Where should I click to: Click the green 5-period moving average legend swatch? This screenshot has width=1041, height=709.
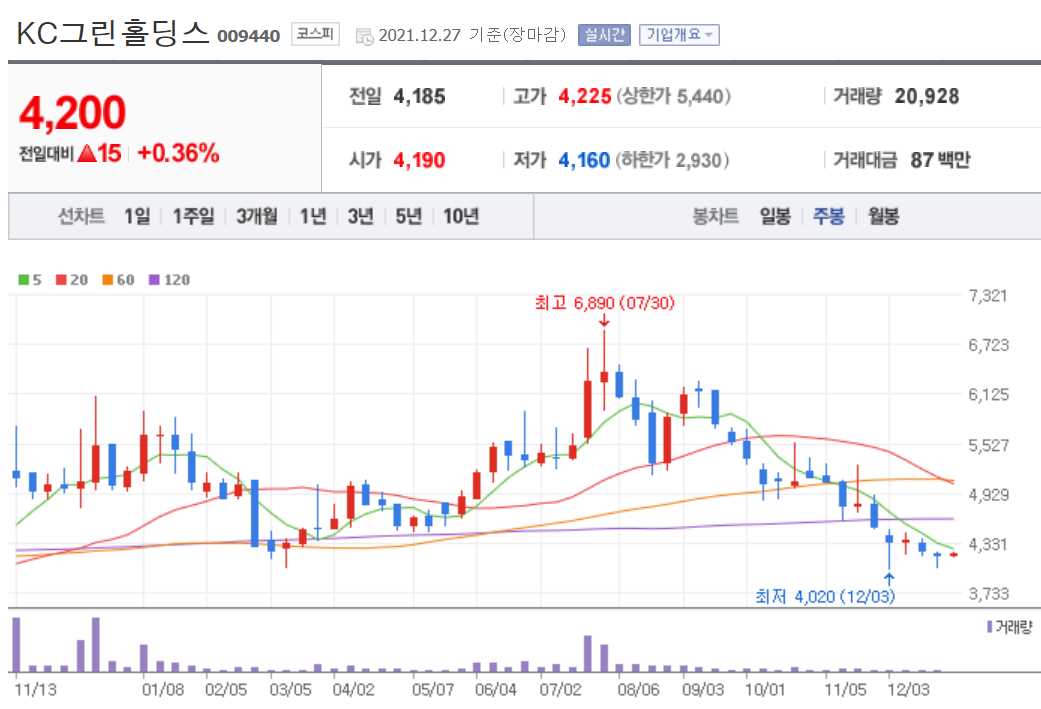(x=24, y=280)
